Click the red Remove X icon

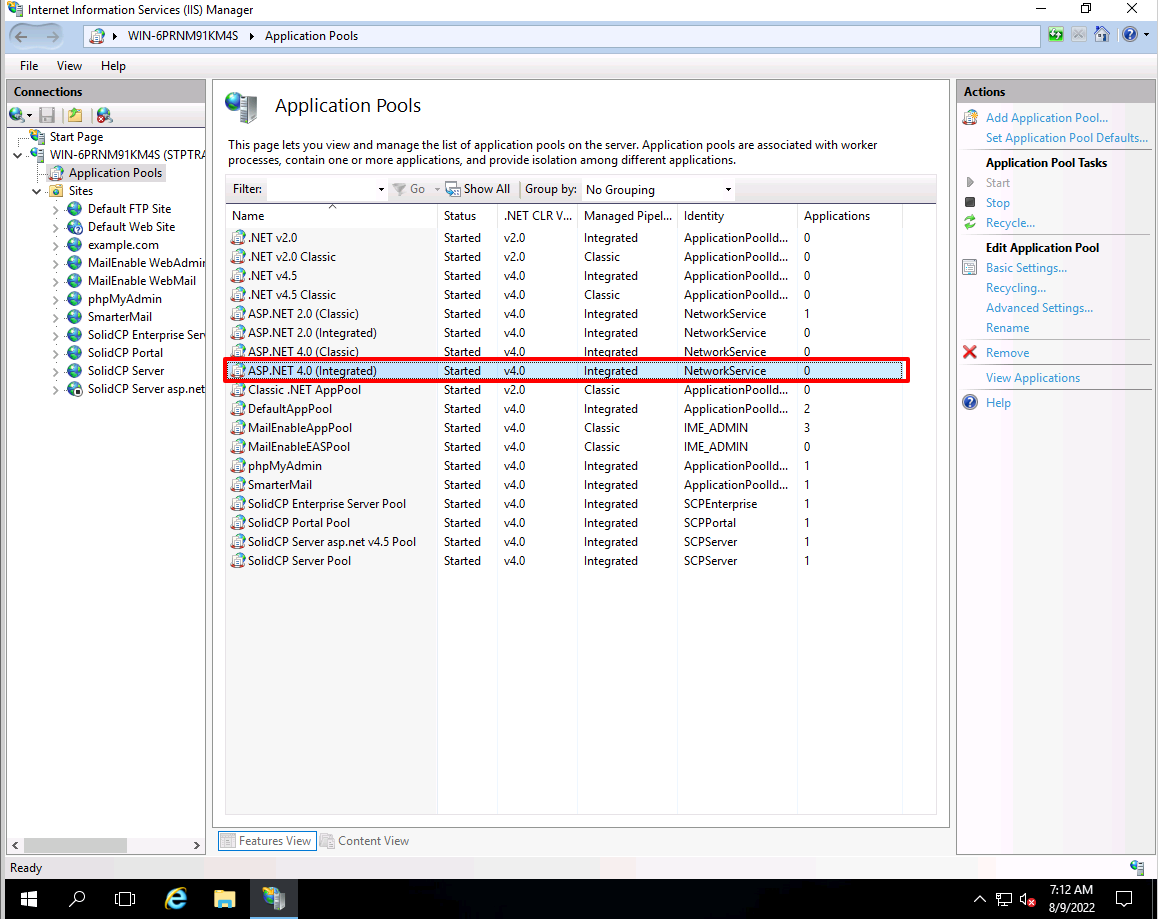pyautogui.click(x=970, y=352)
